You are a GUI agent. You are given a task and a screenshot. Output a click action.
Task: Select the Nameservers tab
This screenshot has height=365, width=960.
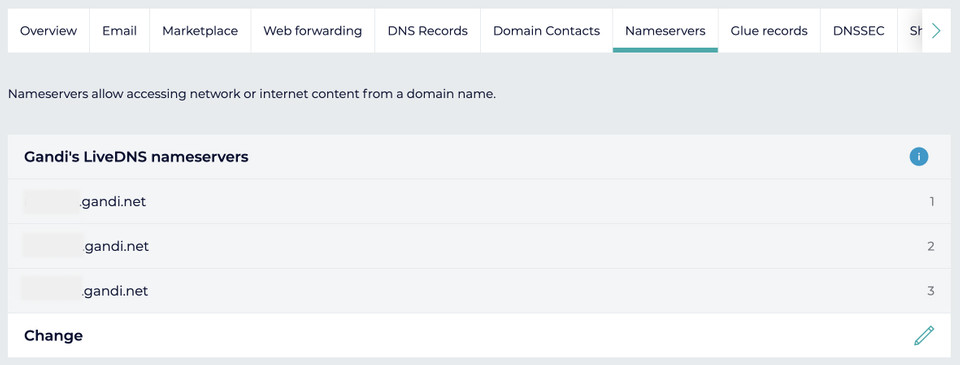666,31
